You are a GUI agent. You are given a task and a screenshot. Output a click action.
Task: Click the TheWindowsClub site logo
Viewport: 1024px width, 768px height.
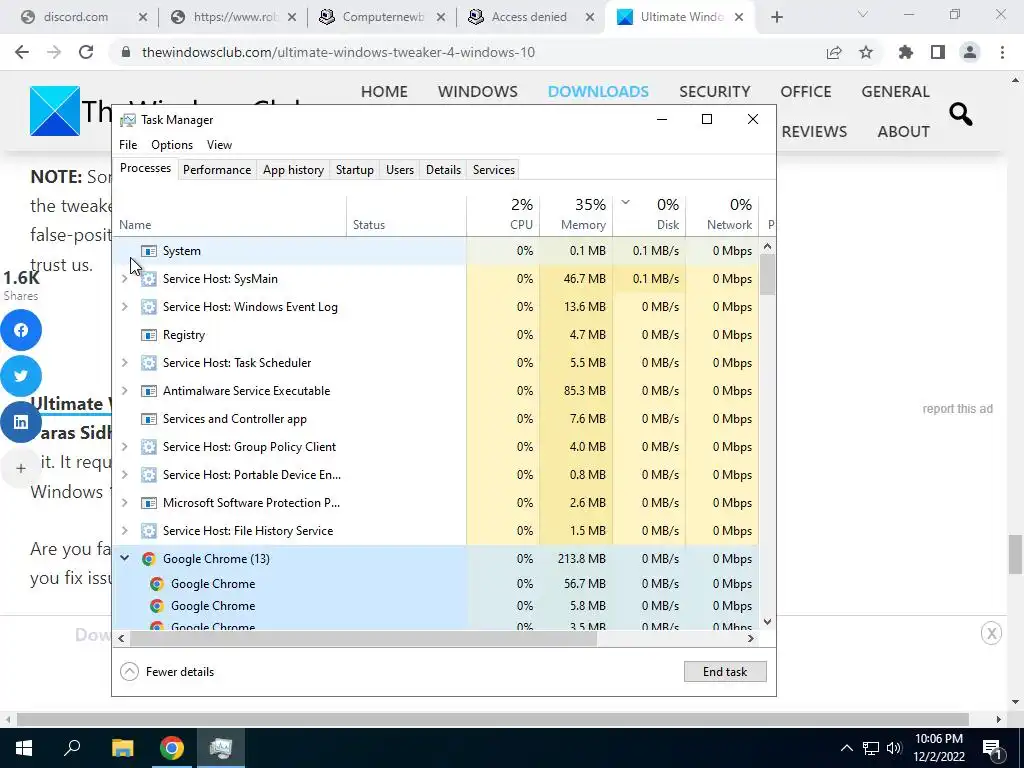(55, 111)
